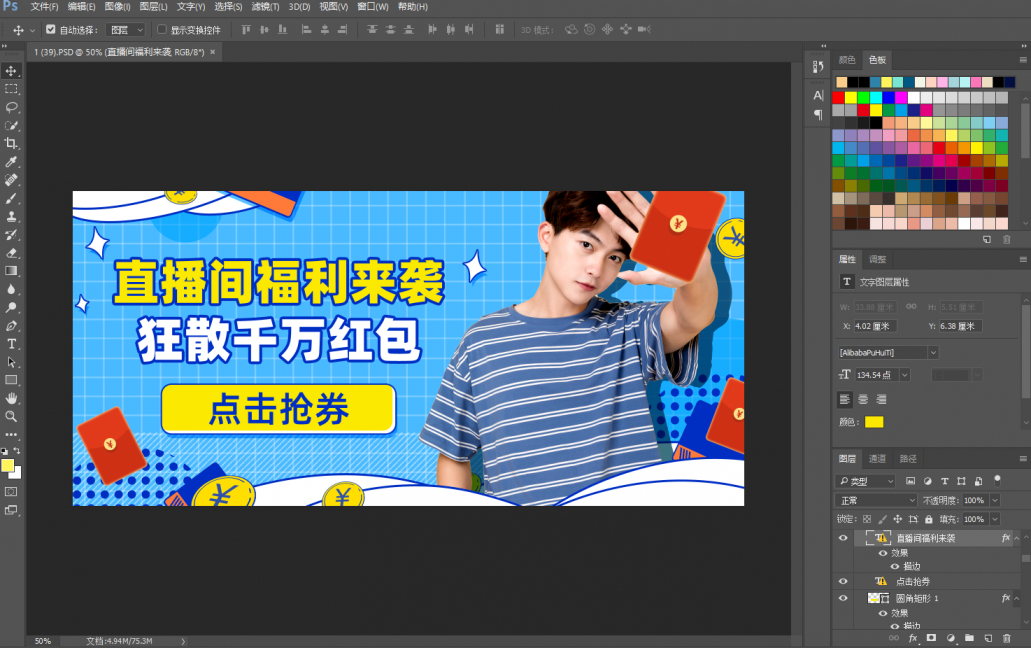This screenshot has width=1031, height=648.
Task: Uncheck the 自动选择 option
Action: pos(51,29)
